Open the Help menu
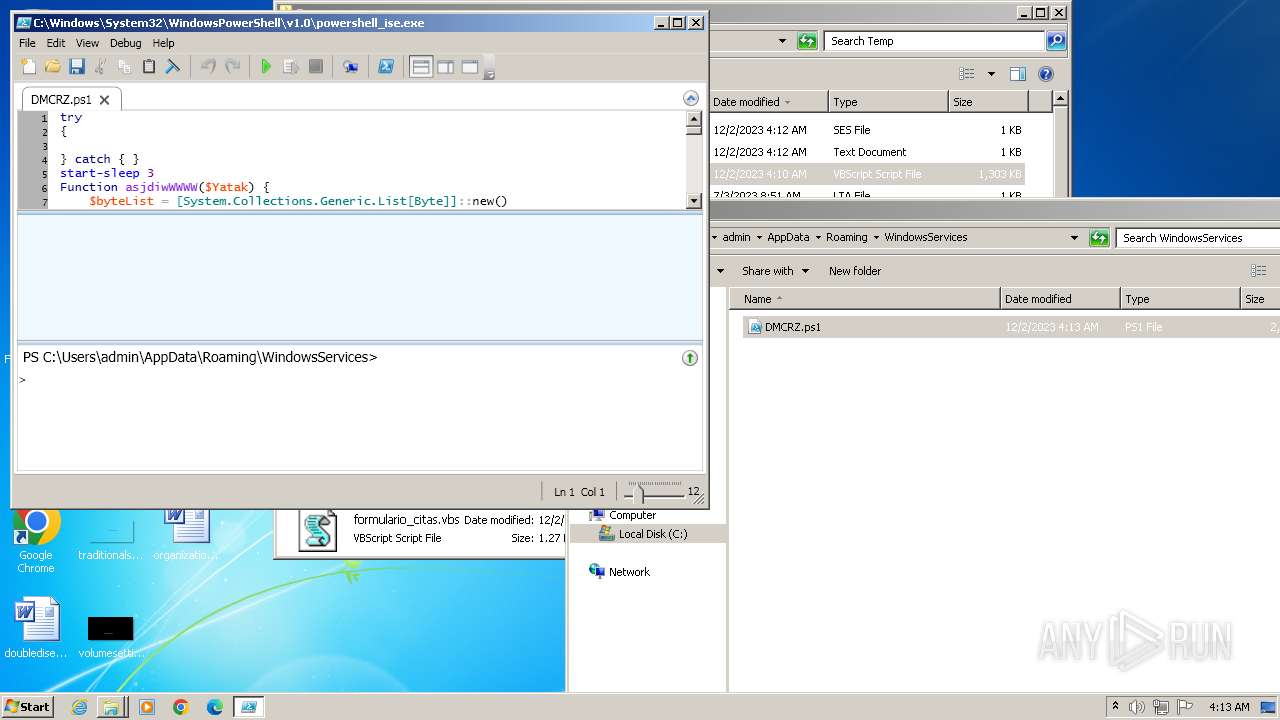The image size is (1280, 720). click(x=163, y=43)
